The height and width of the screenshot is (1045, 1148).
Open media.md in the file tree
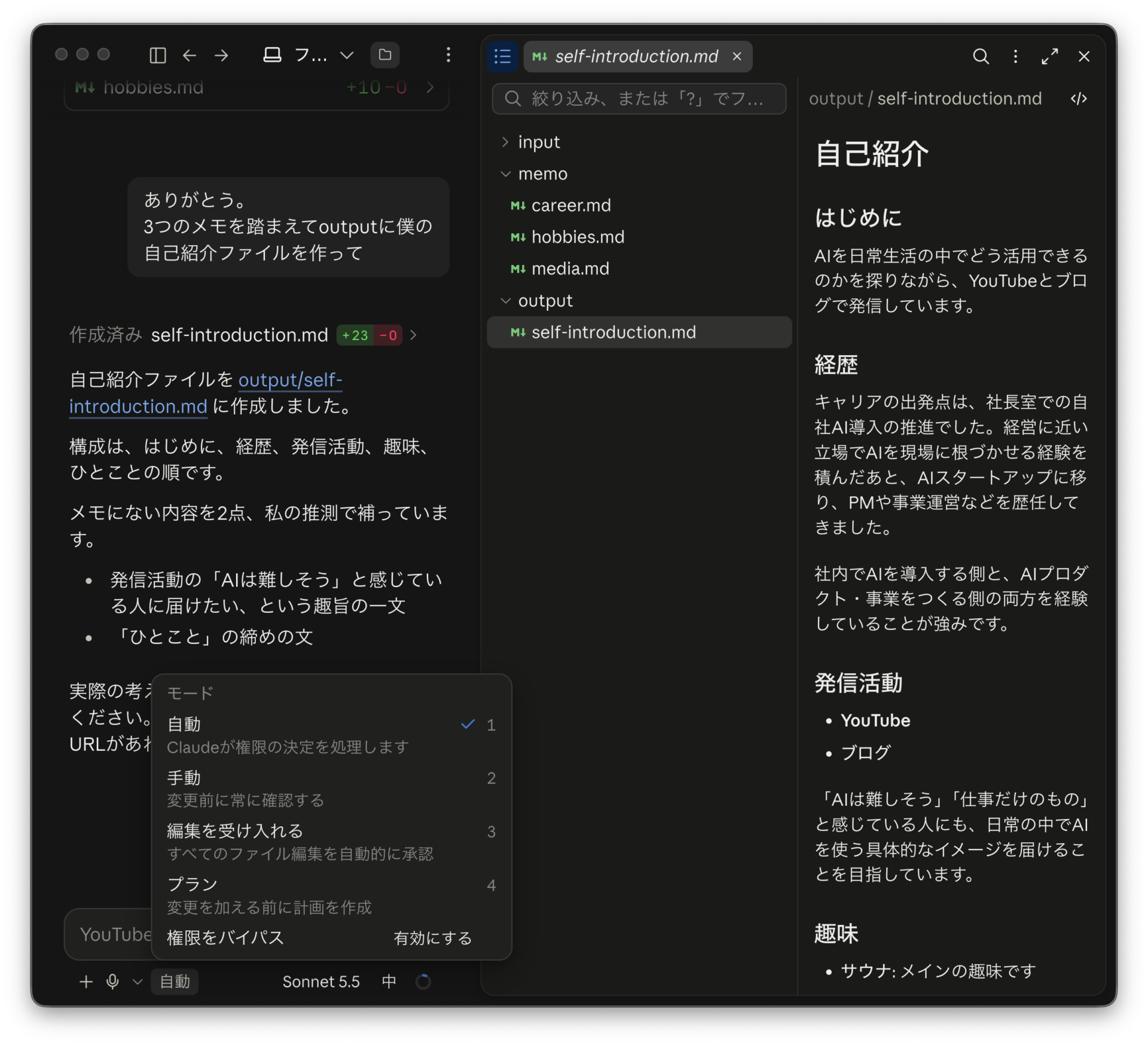tap(639, 268)
